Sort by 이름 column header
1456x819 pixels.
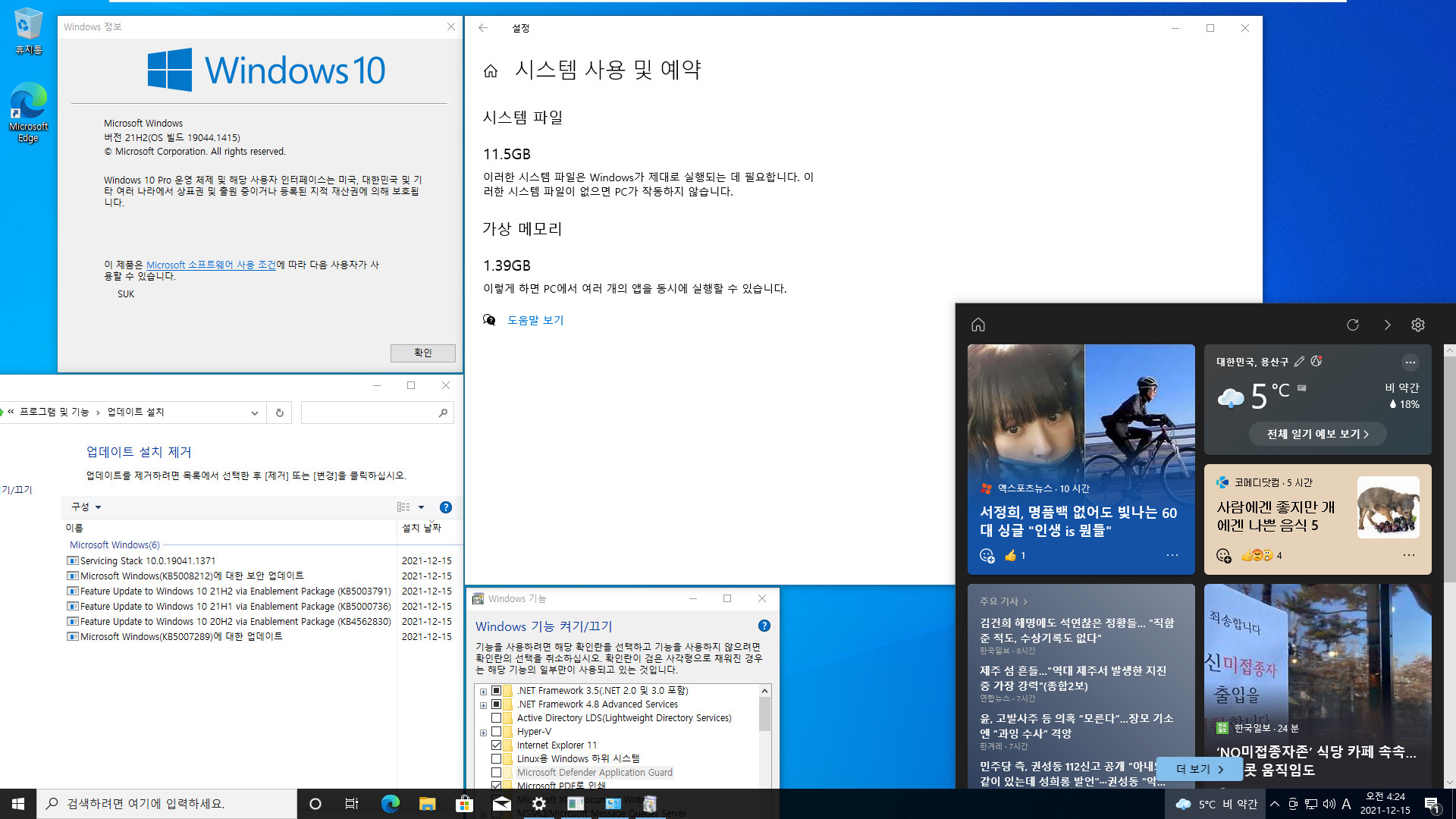[x=227, y=528]
